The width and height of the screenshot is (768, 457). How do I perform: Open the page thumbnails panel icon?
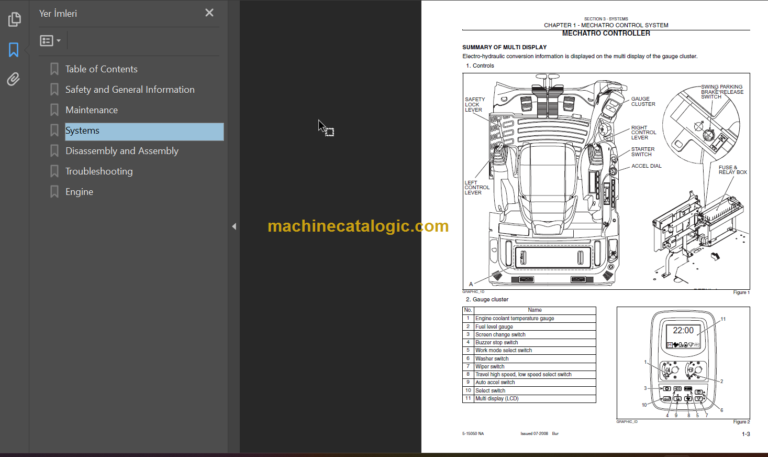[x=14, y=19]
